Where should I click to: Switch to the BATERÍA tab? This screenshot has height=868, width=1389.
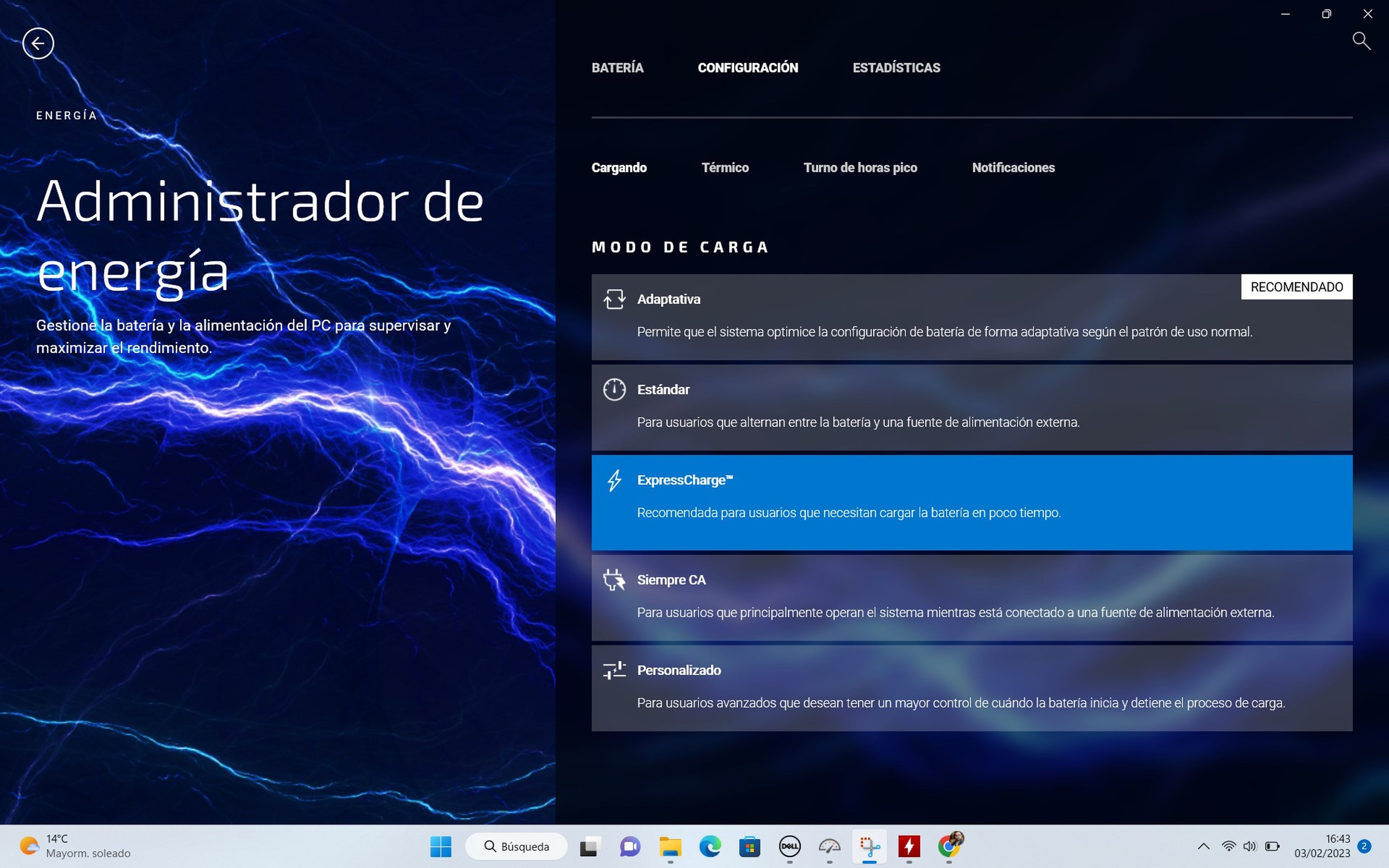pyautogui.click(x=617, y=68)
